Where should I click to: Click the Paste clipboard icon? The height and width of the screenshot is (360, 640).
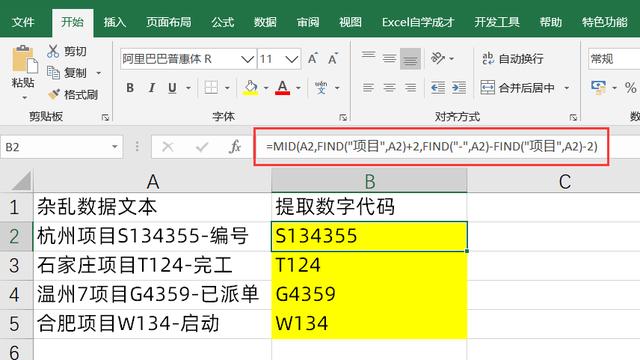pyautogui.click(x=24, y=60)
